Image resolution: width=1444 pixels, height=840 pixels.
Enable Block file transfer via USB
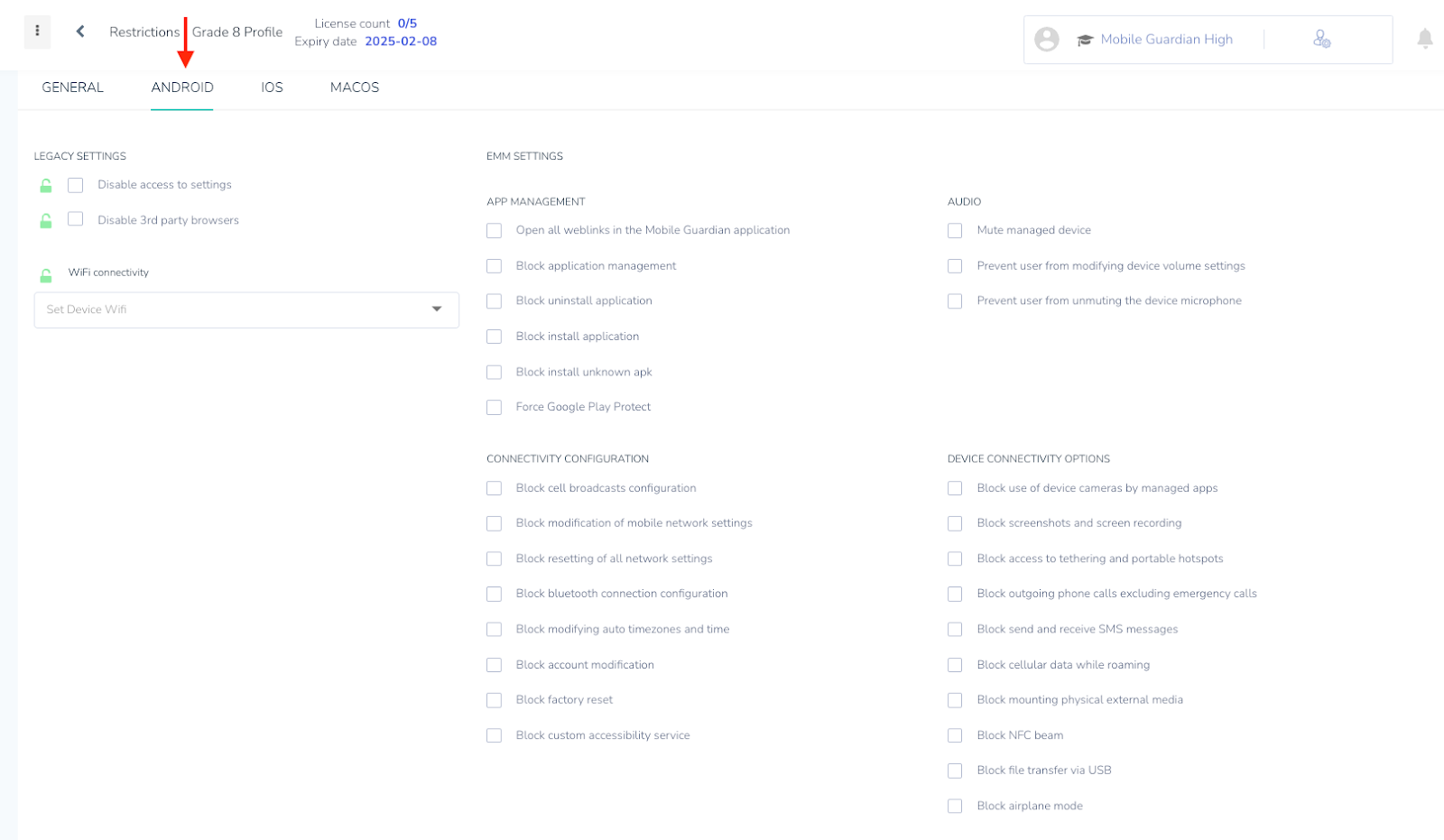click(x=955, y=771)
